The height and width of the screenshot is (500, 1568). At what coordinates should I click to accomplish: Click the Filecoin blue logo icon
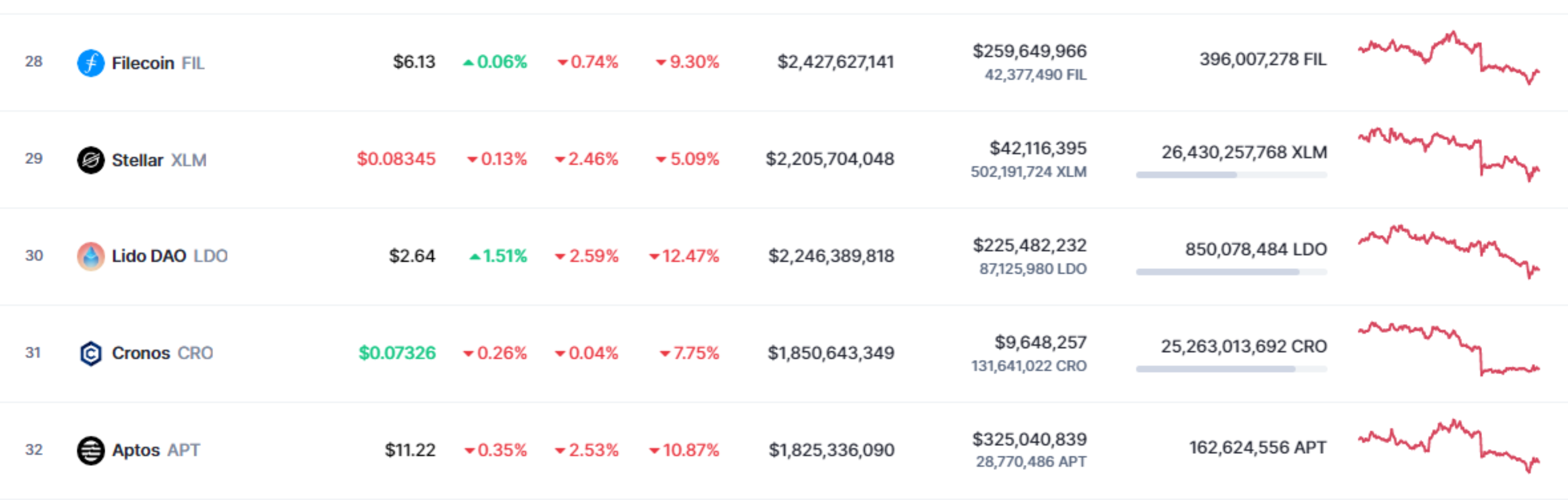pyautogui.click(x=91, y=62)
